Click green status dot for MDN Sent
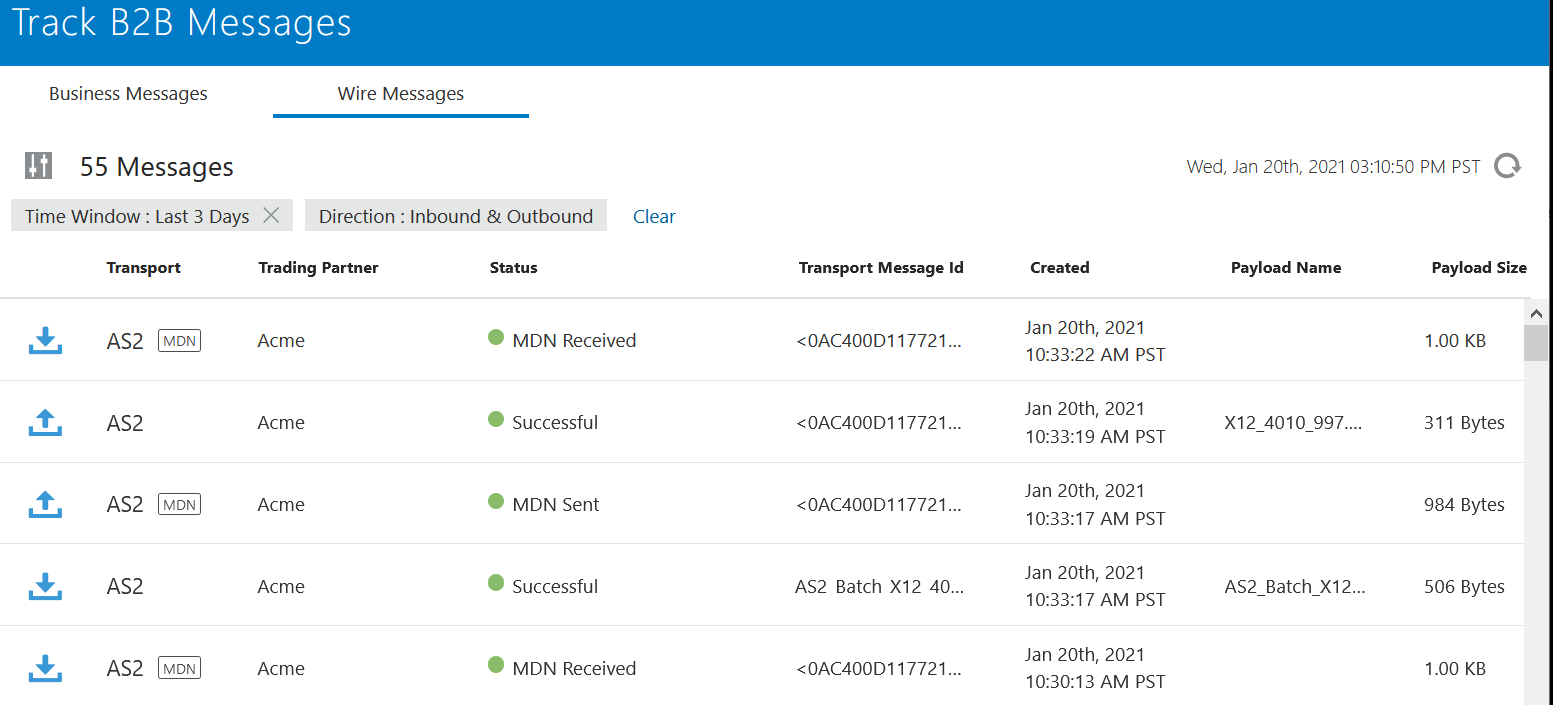The height and width of the screenshot is (705, 1553). (x=495, y=501)
